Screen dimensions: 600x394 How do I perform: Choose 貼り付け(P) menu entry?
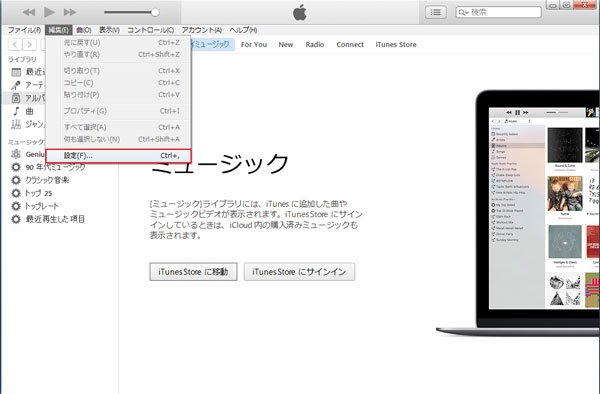[x=118, y=94]
